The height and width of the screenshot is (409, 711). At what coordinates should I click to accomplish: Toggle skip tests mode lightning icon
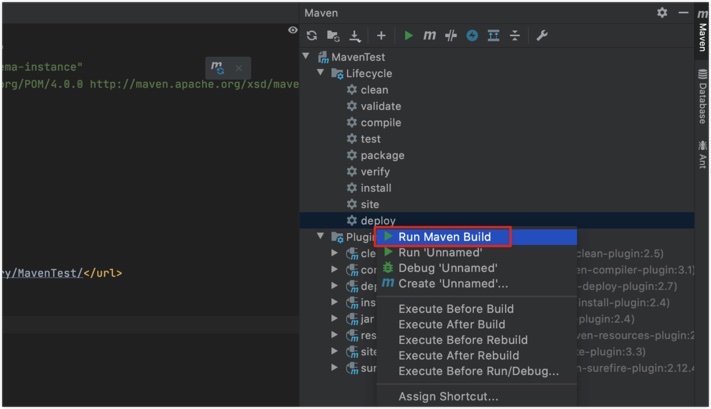coord(472,35)
